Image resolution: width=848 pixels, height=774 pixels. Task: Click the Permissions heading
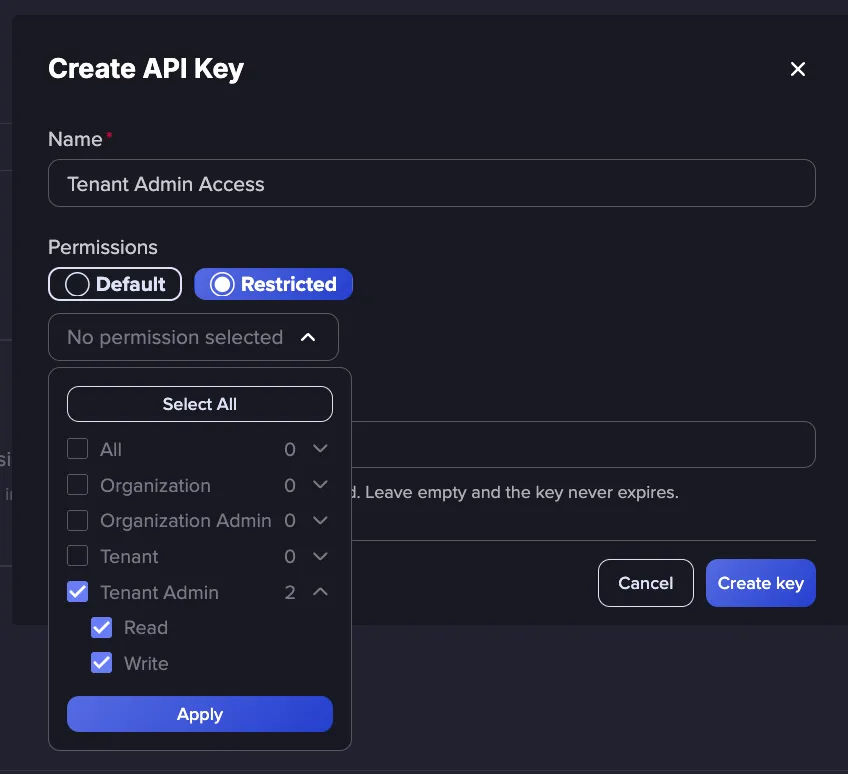pos(103,247)
